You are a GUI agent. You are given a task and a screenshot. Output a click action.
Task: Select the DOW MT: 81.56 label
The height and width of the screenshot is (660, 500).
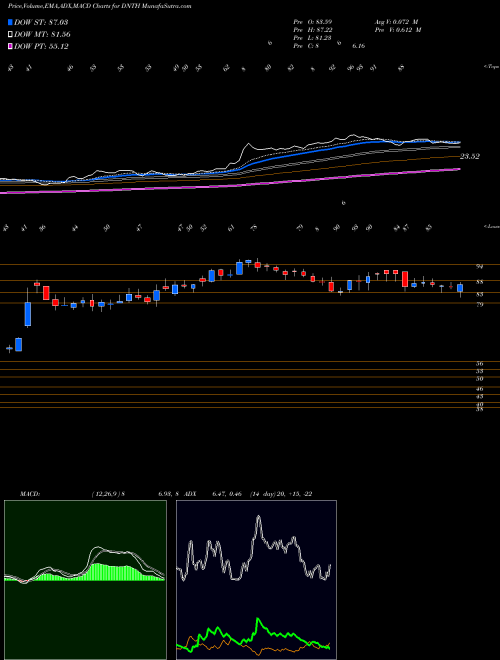[x=42, y=35]
